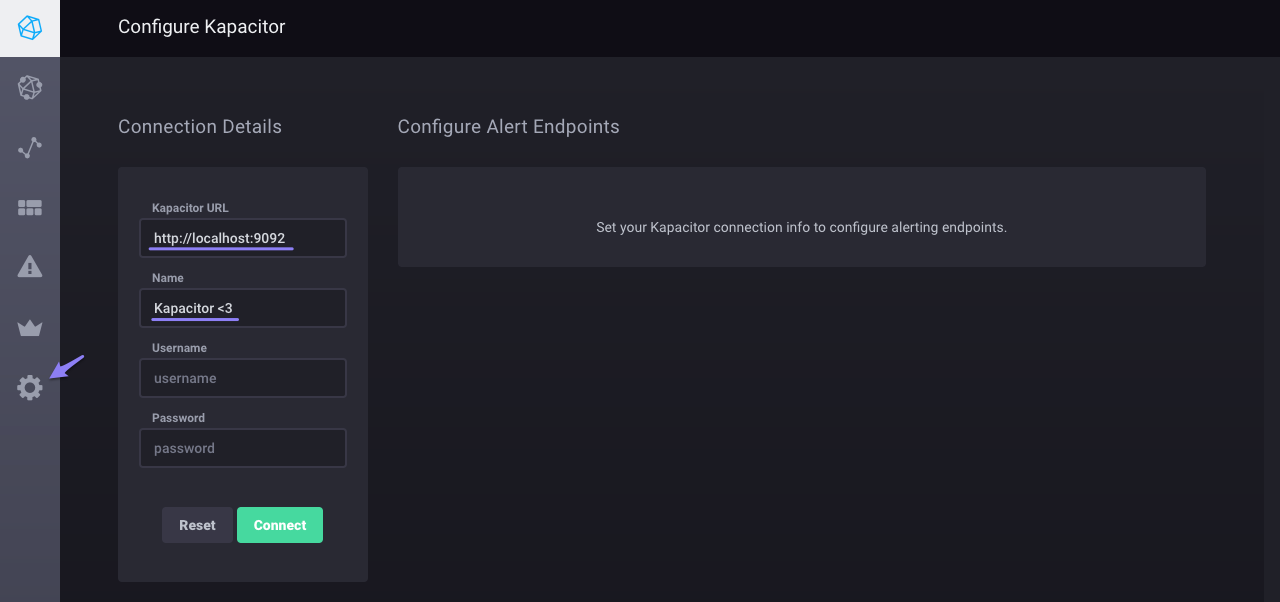Open the Data Explorer graph icon

pyautogui.click(x=30, y=148)
